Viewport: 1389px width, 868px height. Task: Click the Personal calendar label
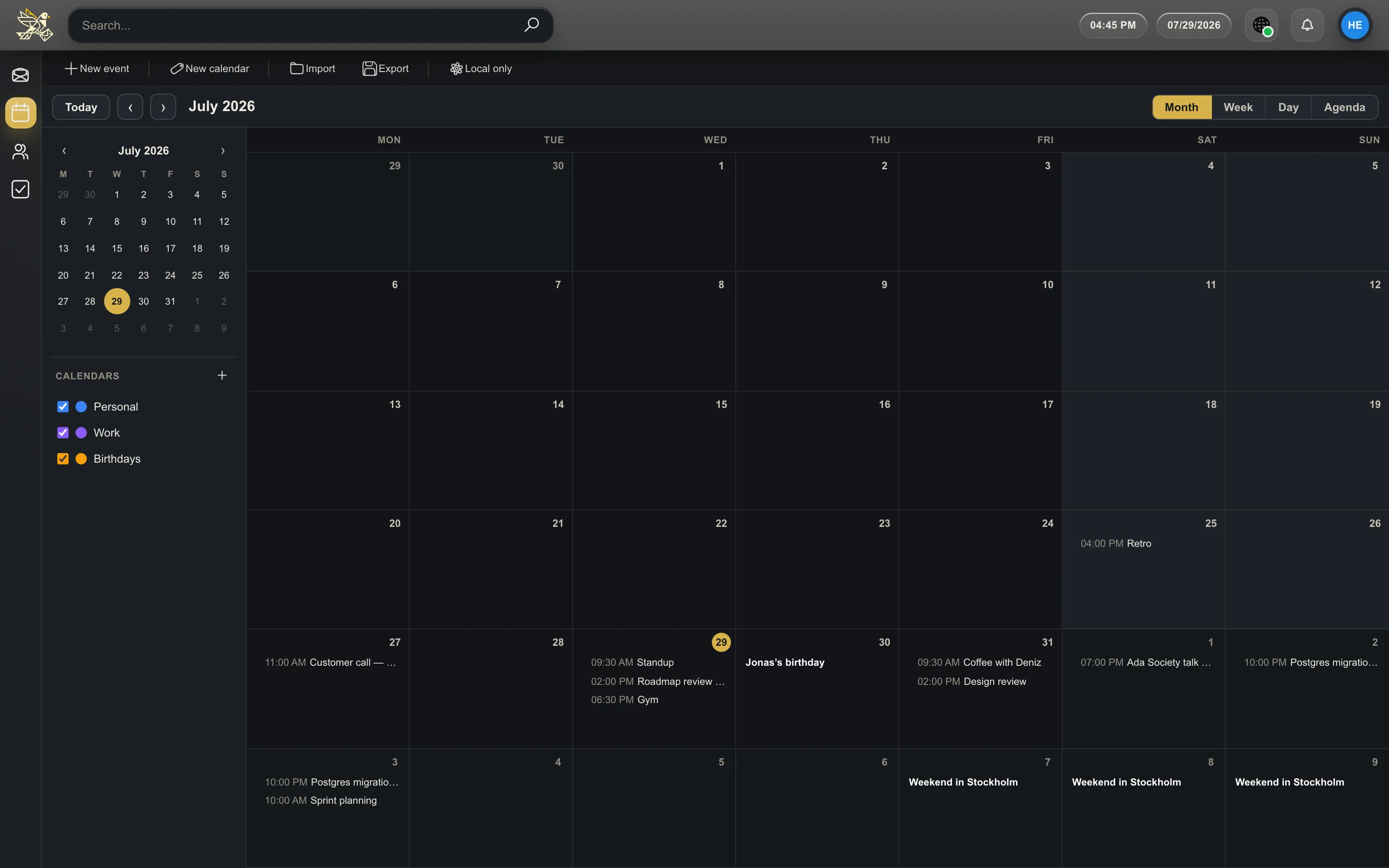tap(116, 407)
